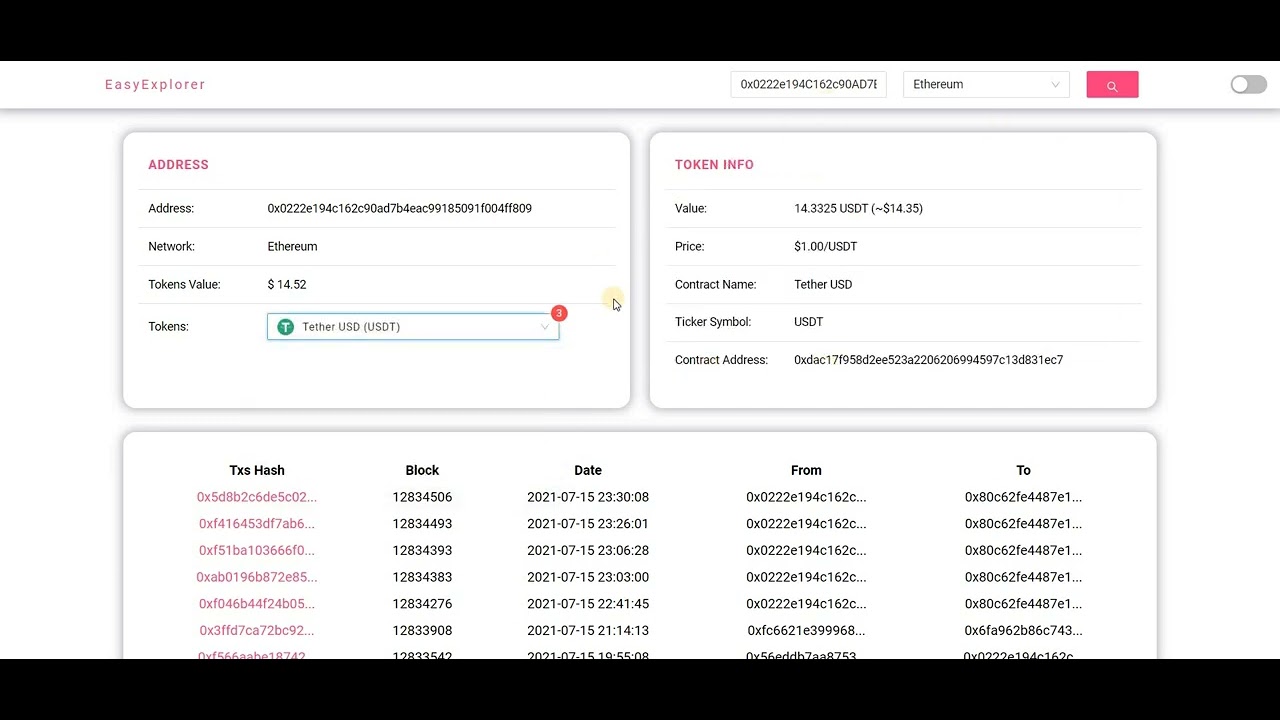Click From address in block 12834506 row
1280x720 pixels.
tap(806, 497)
